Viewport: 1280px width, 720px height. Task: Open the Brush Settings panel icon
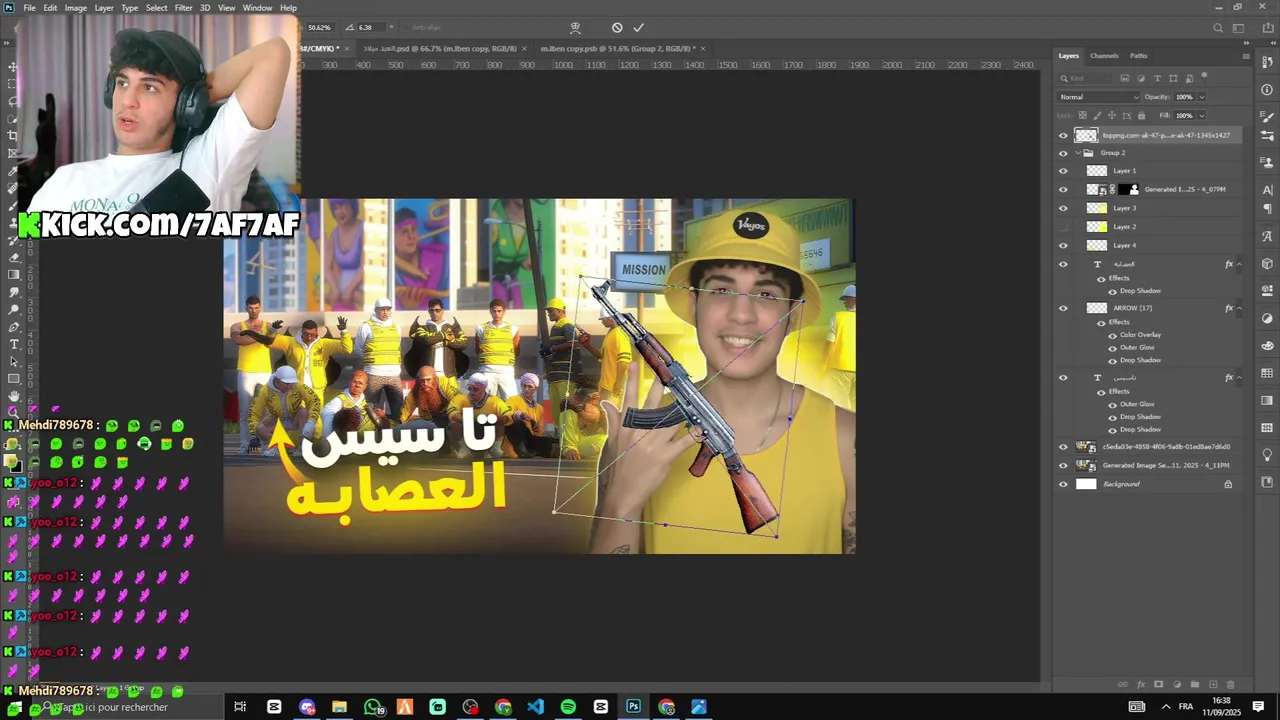(x=1267, y=117)
